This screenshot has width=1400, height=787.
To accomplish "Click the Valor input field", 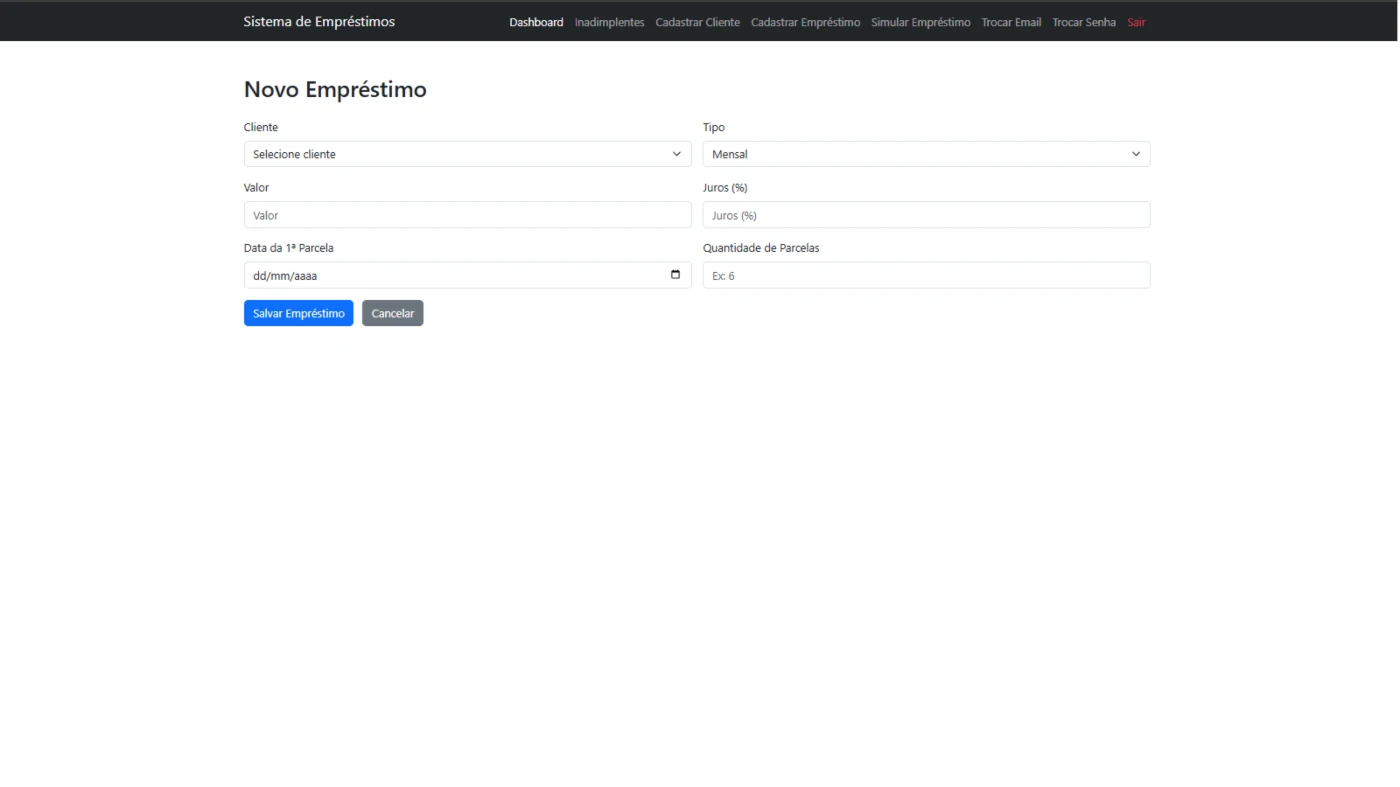I will [x=467, y=215].
